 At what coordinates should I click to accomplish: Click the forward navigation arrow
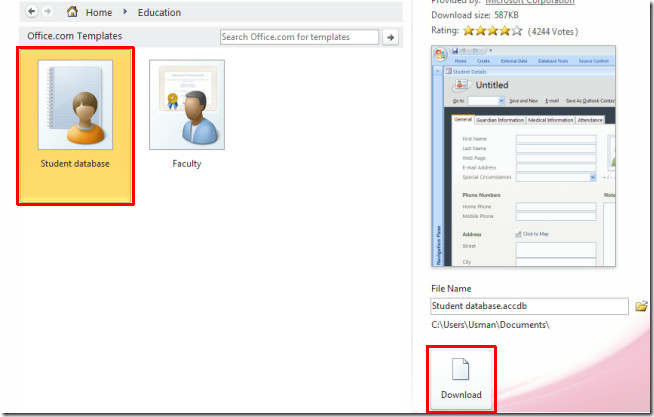48,11
